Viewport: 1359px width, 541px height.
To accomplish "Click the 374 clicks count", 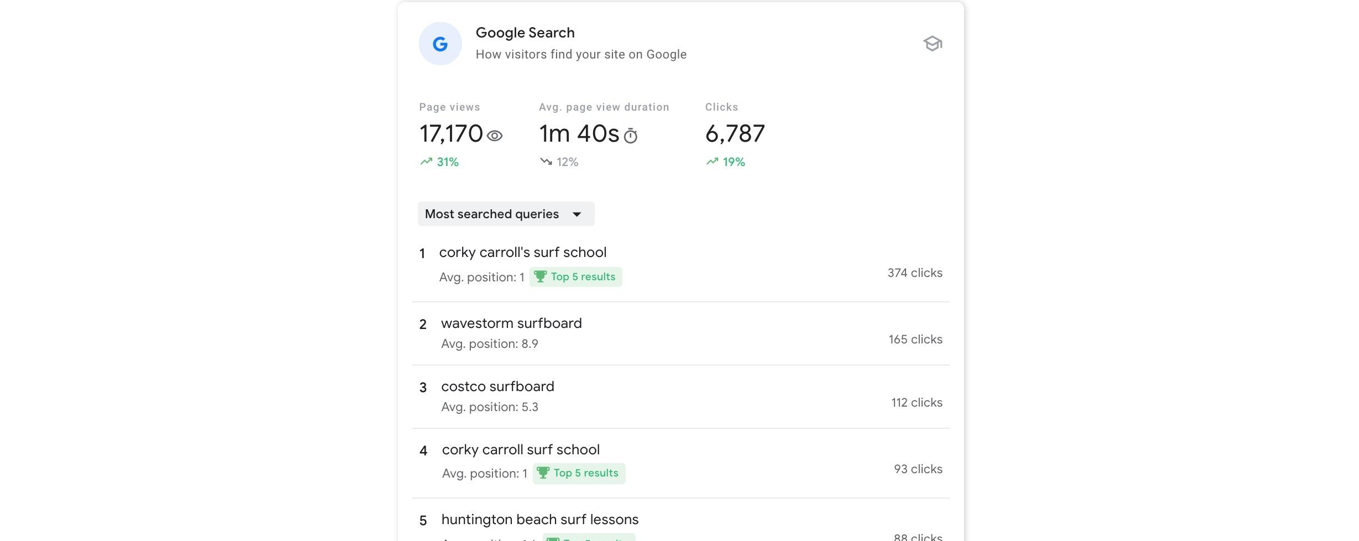I will pos(915,273).
